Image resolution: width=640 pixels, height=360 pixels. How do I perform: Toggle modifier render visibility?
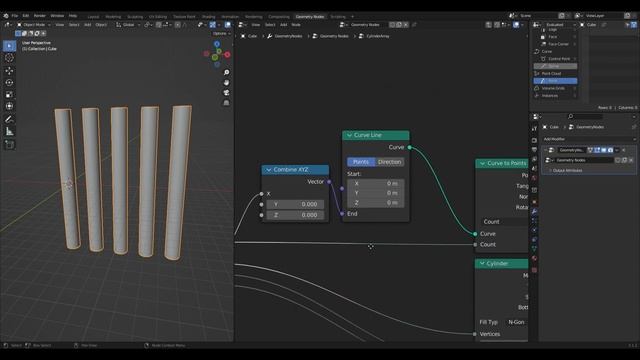click(610, 150)
